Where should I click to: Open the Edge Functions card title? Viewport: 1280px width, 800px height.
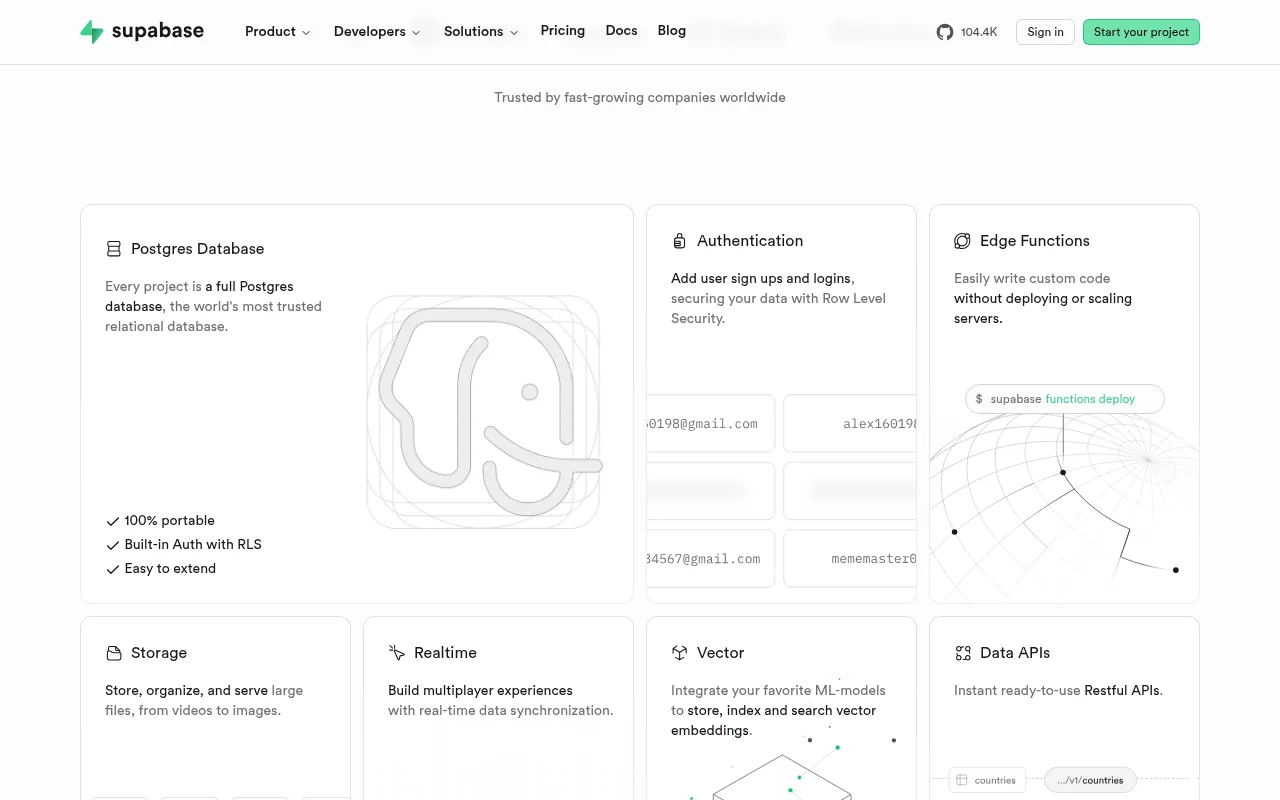tap(1035, 241)
